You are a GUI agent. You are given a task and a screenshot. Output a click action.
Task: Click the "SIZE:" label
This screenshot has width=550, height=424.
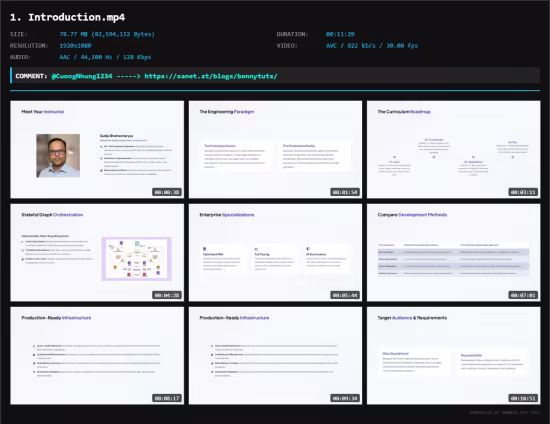(x=19, y=34)
